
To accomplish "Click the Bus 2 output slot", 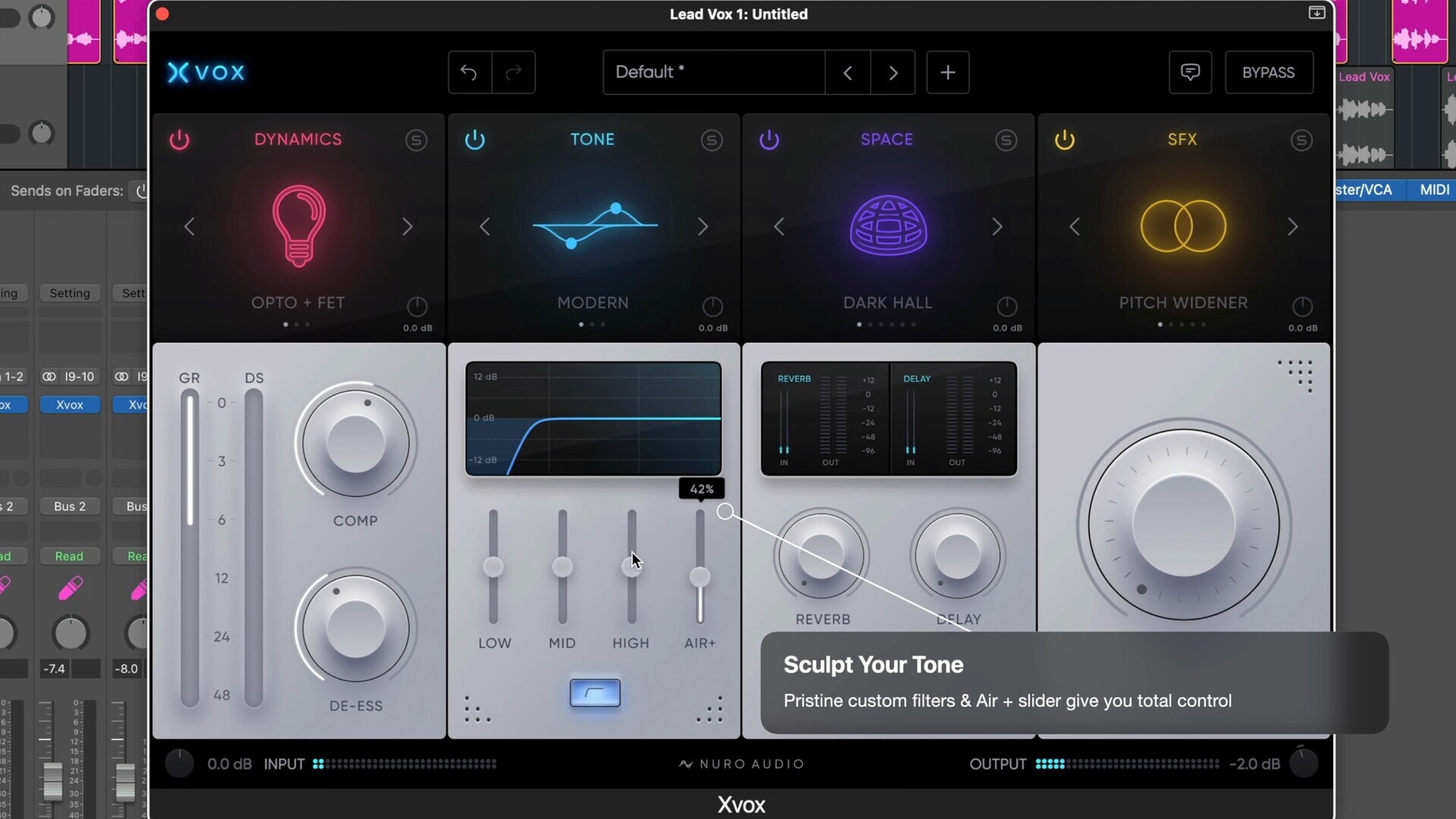I will [70, 506].
